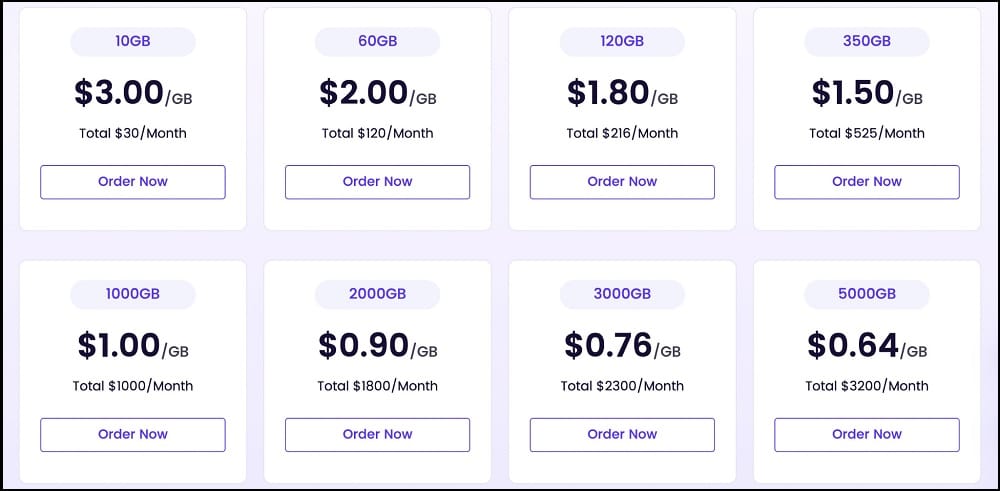The width and height of the screenshot is (1000, 491).
Task: Order the 120GB plan now
Action: click(x=622, y=182)
